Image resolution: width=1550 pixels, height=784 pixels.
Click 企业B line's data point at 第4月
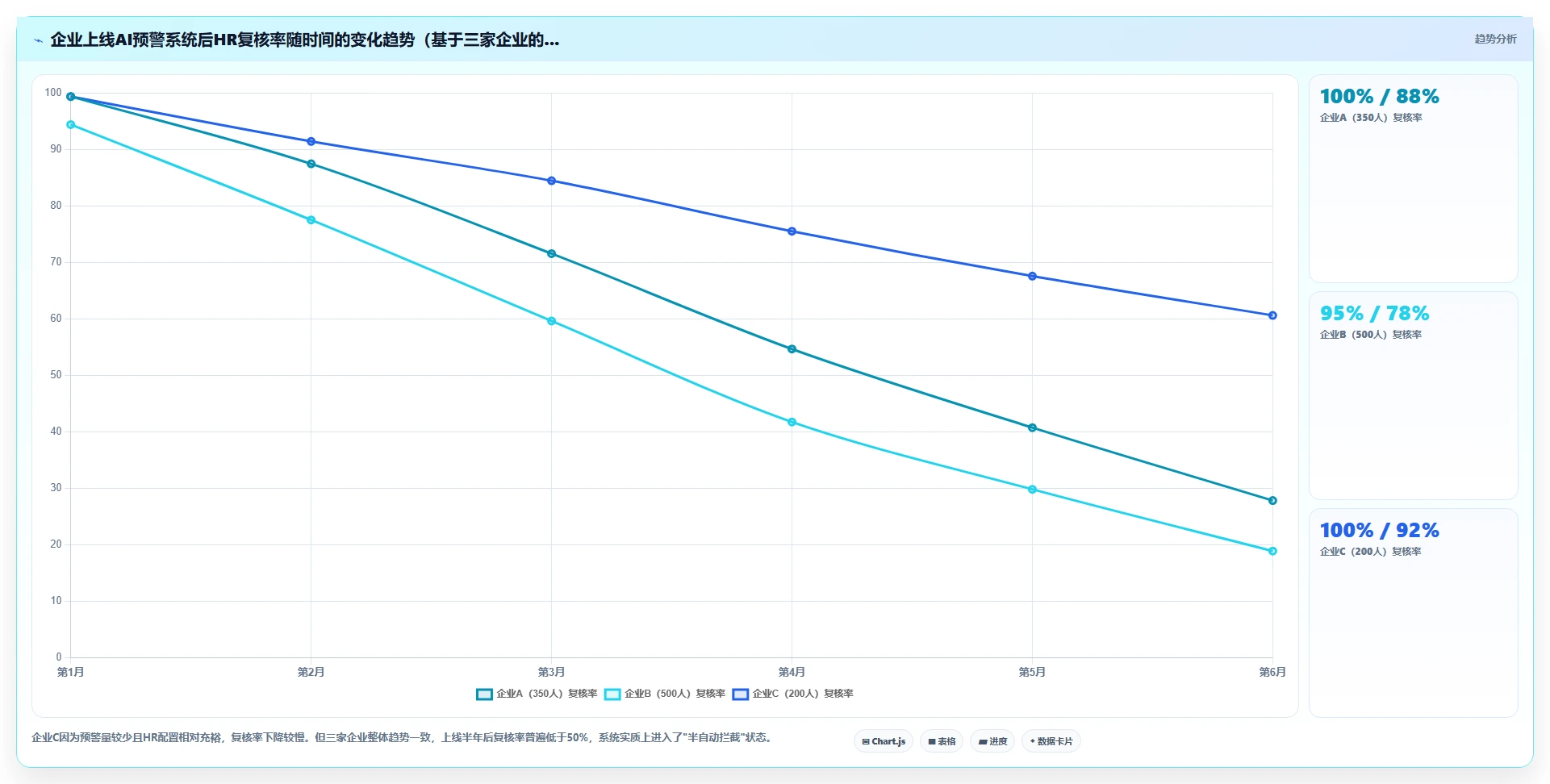(x=792, y=423)
